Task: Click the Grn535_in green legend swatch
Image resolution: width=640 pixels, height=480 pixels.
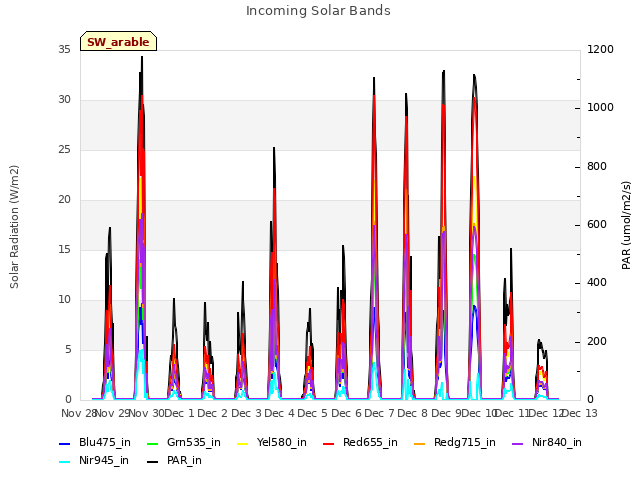Action: 153,444
